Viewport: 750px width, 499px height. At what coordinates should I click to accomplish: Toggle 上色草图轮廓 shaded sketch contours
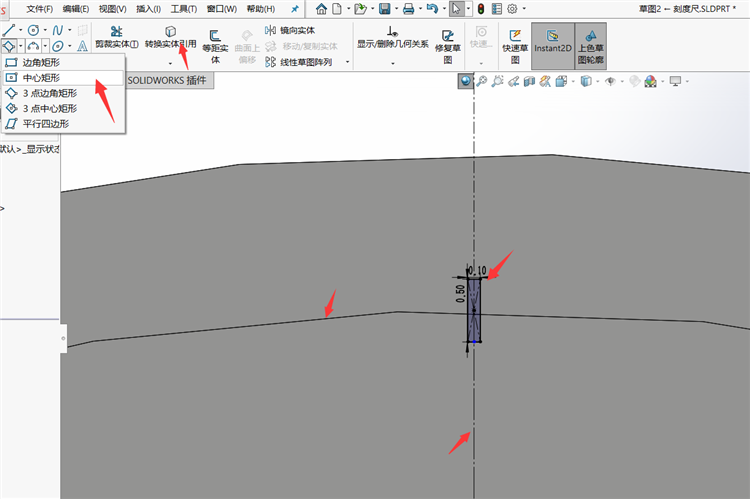[591, 46]
